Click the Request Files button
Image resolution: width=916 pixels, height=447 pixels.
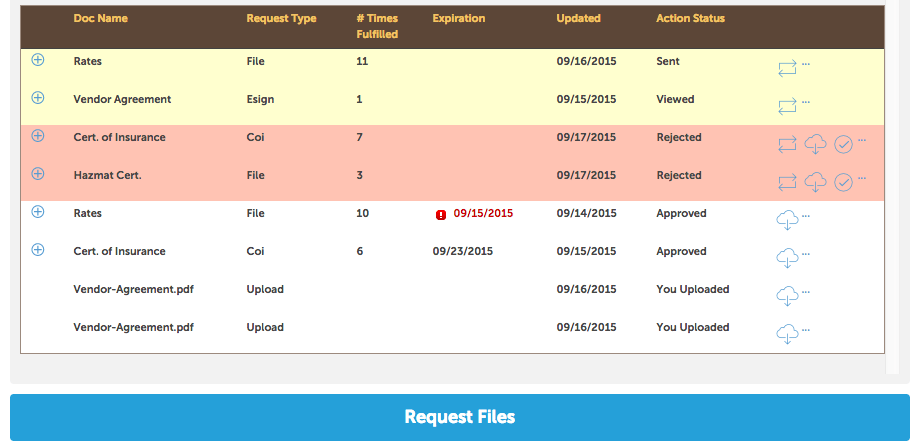pyautogui.click(x=460, y=417)
